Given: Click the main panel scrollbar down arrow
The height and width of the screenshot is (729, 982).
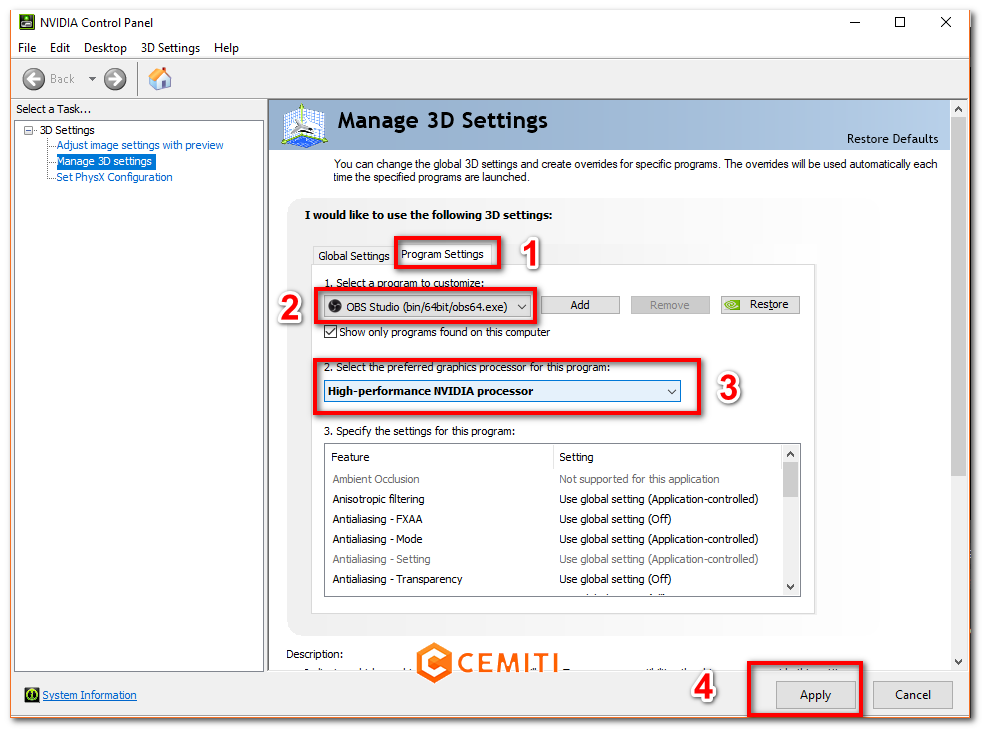Looking at the screenshot, I should (958, 661).
